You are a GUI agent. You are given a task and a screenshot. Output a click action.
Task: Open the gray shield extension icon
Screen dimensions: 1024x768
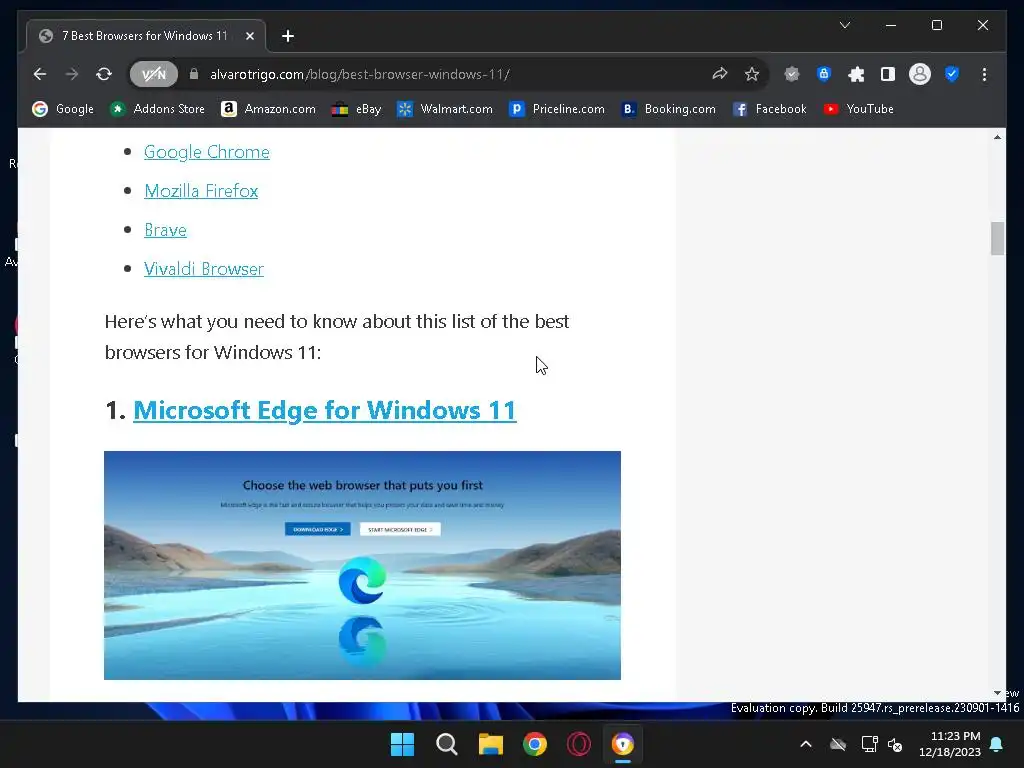[x=792, y=74]
